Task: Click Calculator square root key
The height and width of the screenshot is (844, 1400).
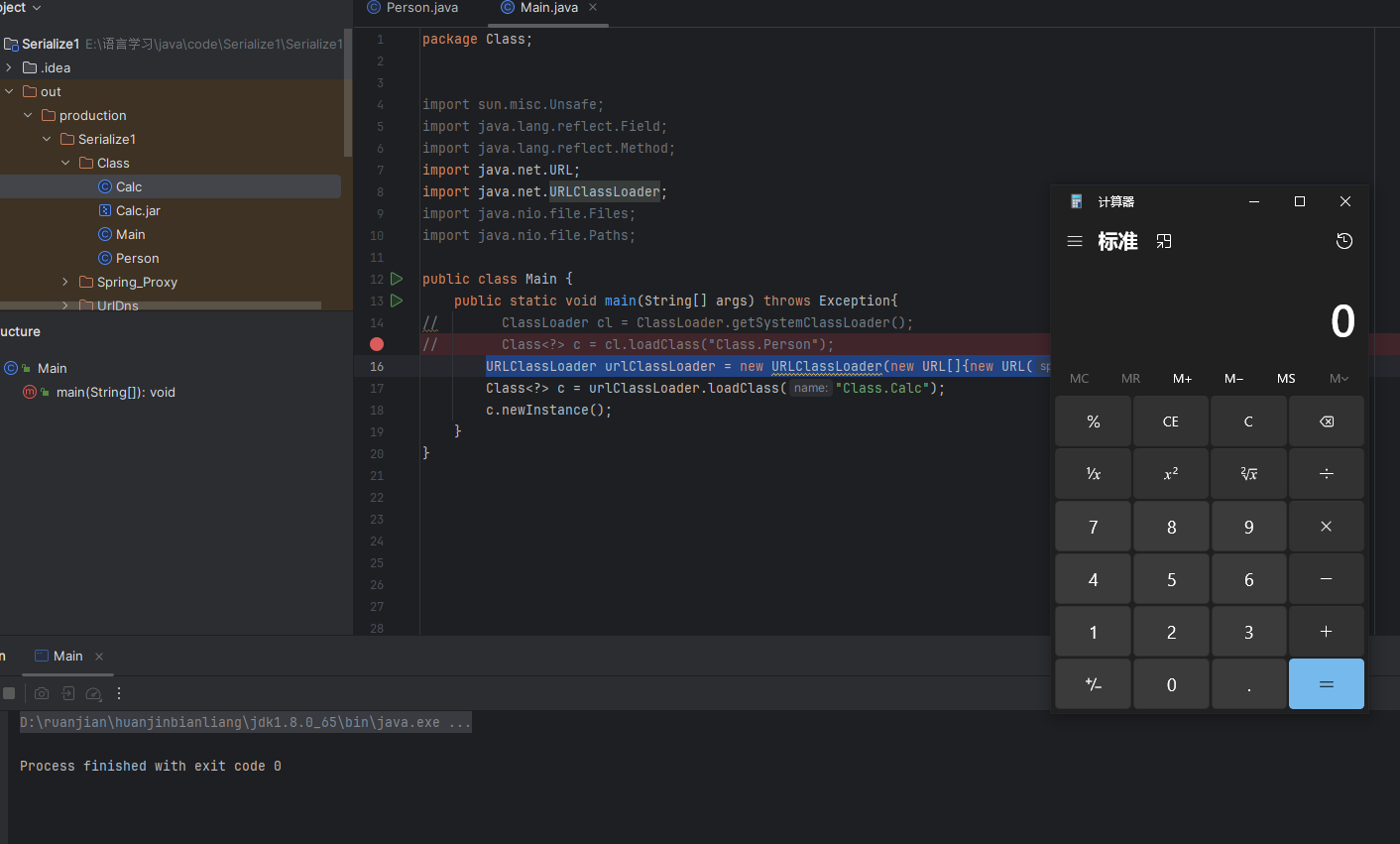Action: point(1249,474)
